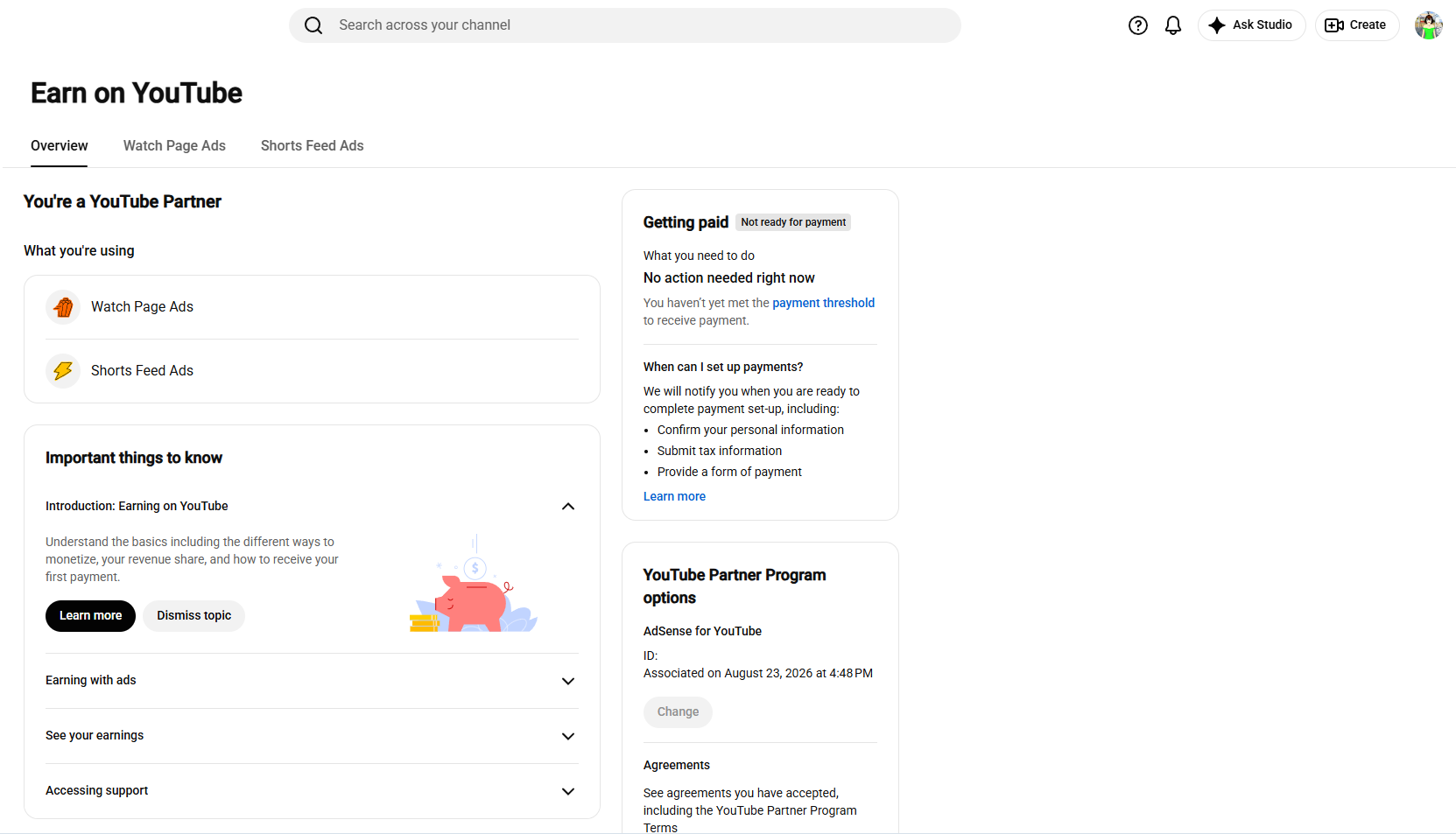
Task: Click Learn more link in Getting paid
Action: click(674, 496)
